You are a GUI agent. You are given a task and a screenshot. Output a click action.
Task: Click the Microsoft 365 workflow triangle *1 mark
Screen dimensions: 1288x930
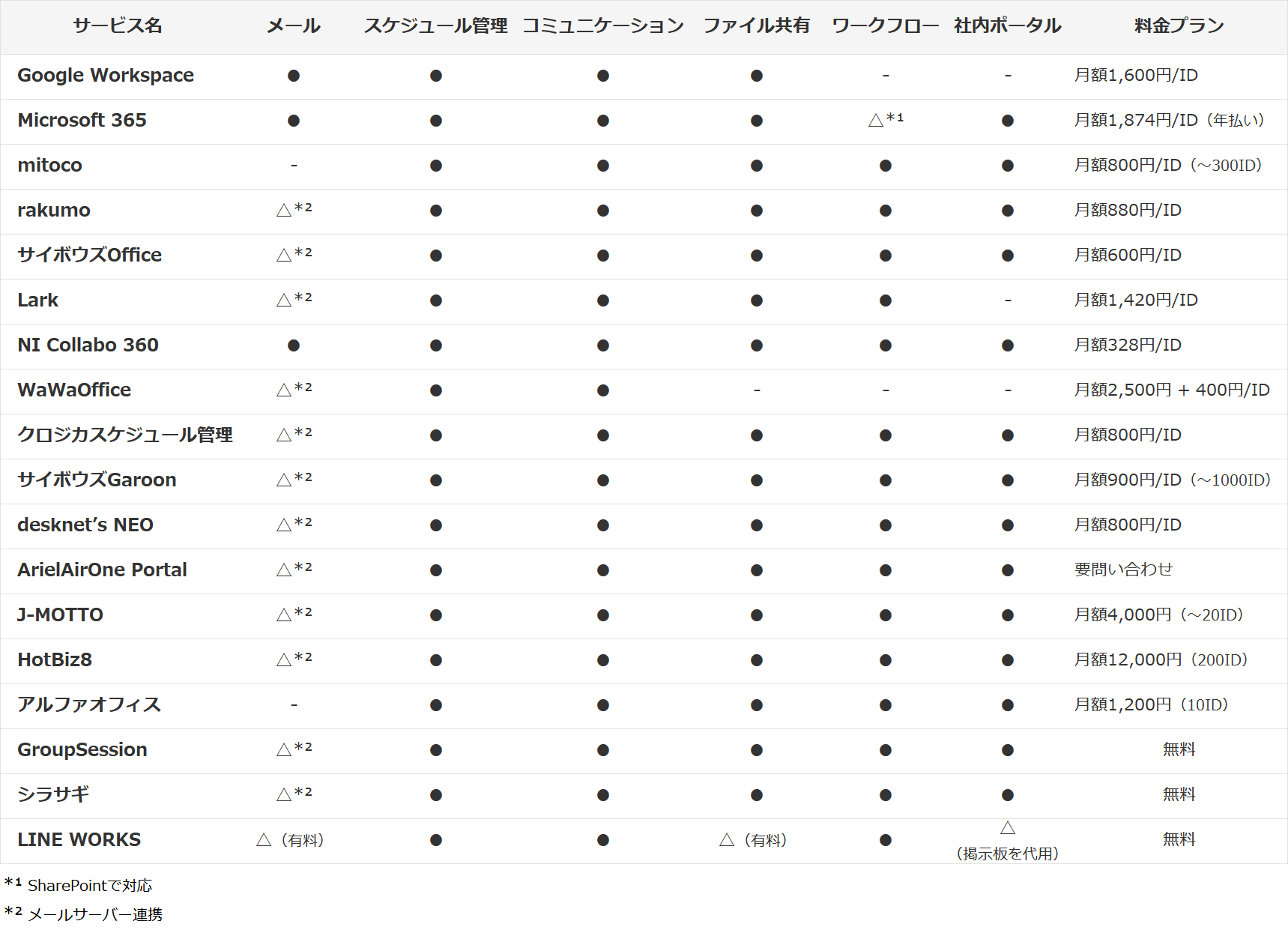(886, 119)
